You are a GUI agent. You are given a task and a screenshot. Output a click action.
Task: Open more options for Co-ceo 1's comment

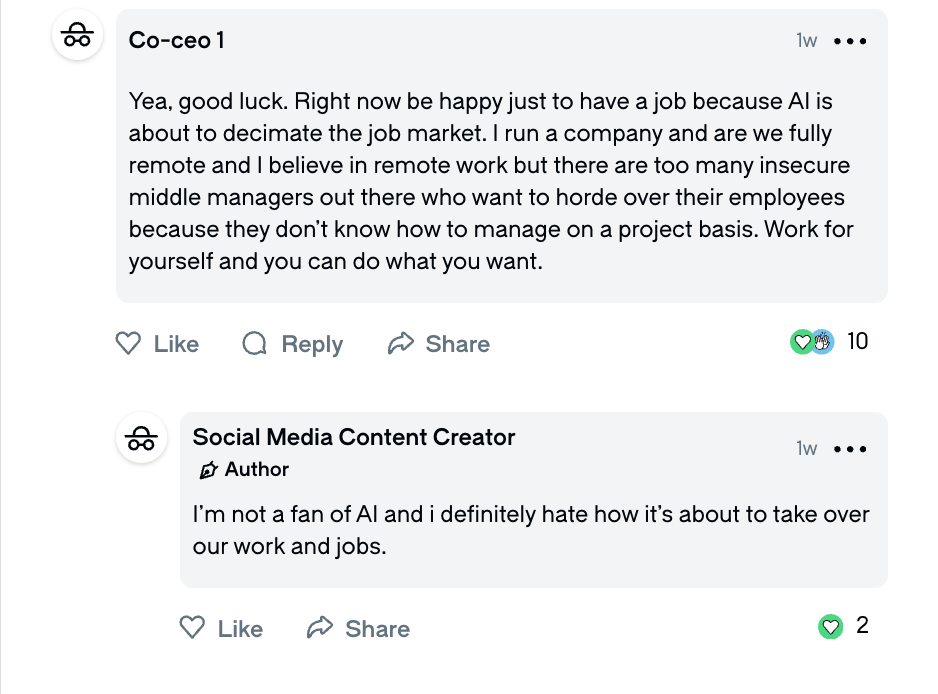click(x=850, y=41)
